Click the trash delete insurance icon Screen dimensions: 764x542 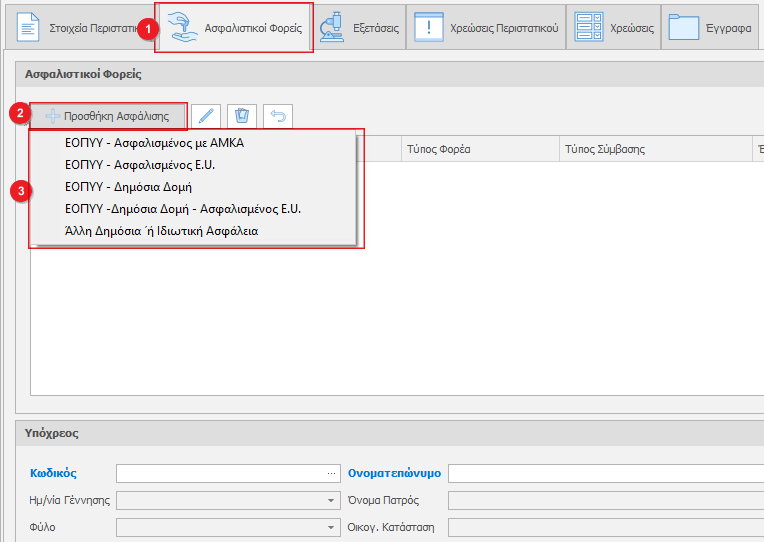click(241, 116)
